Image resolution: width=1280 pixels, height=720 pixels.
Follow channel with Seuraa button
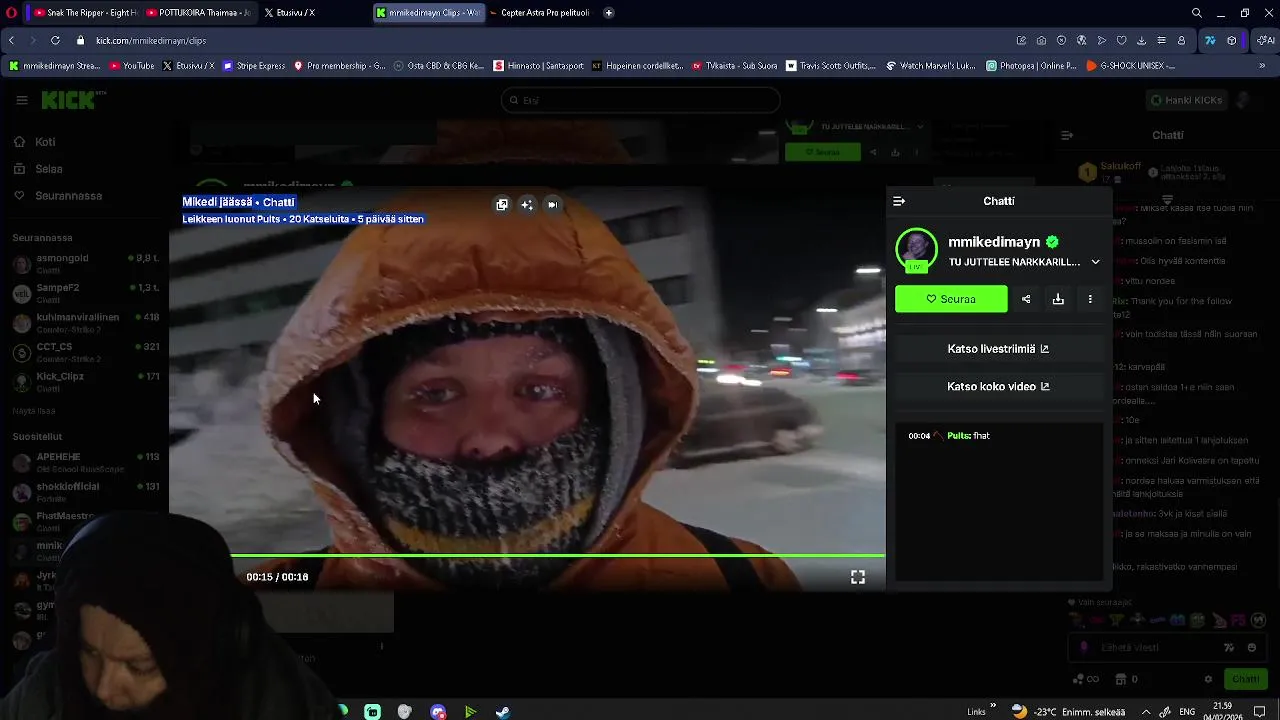[951, 299]
